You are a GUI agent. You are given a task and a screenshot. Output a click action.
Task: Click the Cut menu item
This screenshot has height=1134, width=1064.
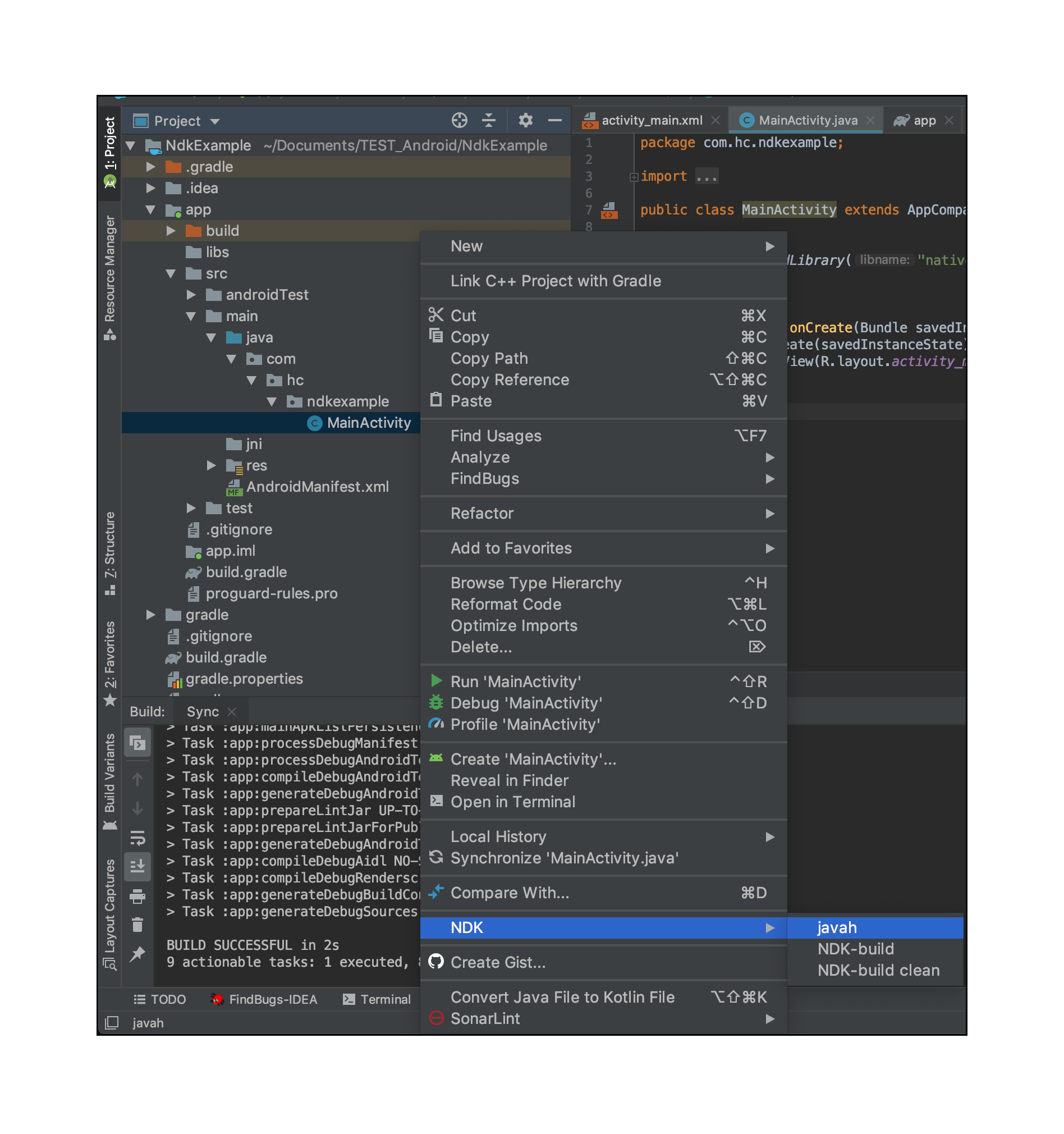603,315
